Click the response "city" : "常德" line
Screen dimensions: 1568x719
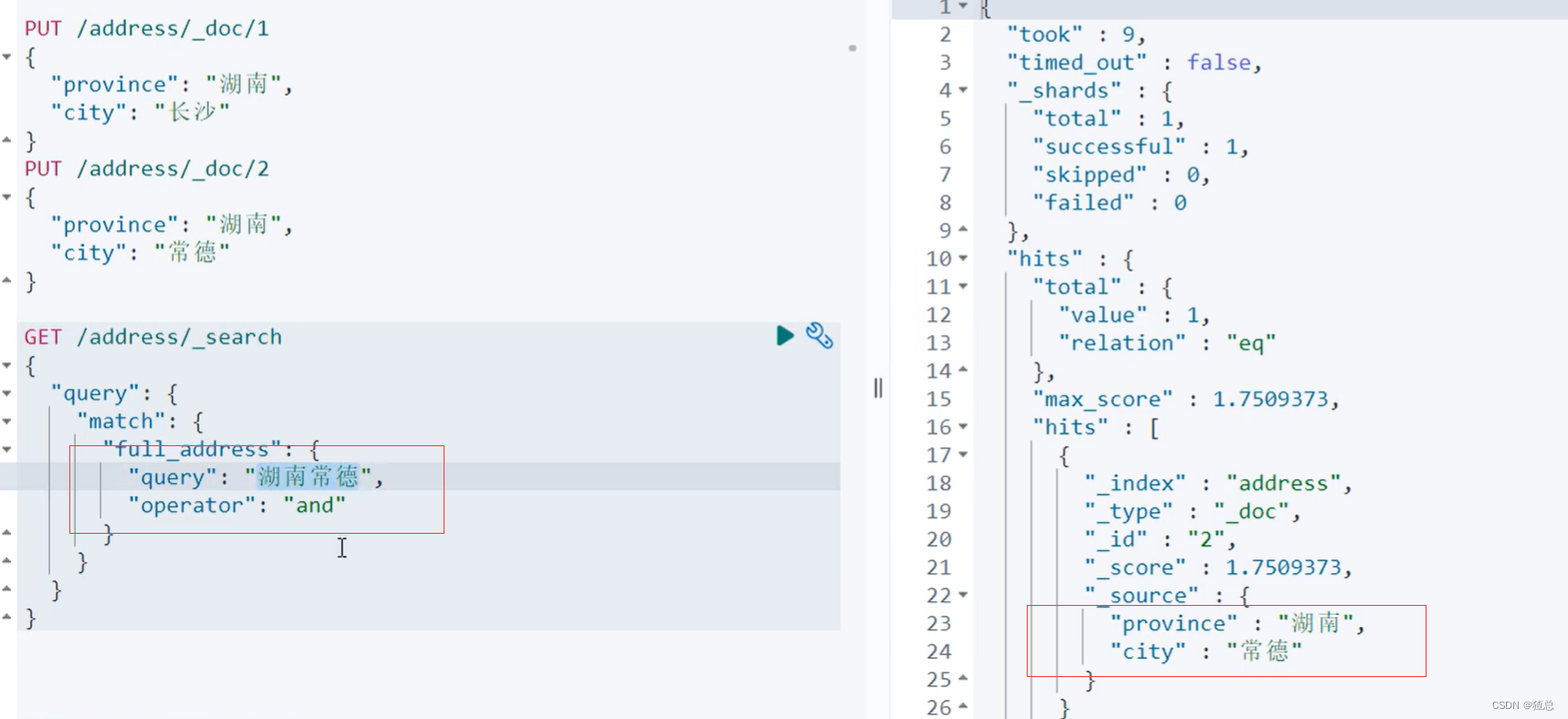(x=1206, y=651)
